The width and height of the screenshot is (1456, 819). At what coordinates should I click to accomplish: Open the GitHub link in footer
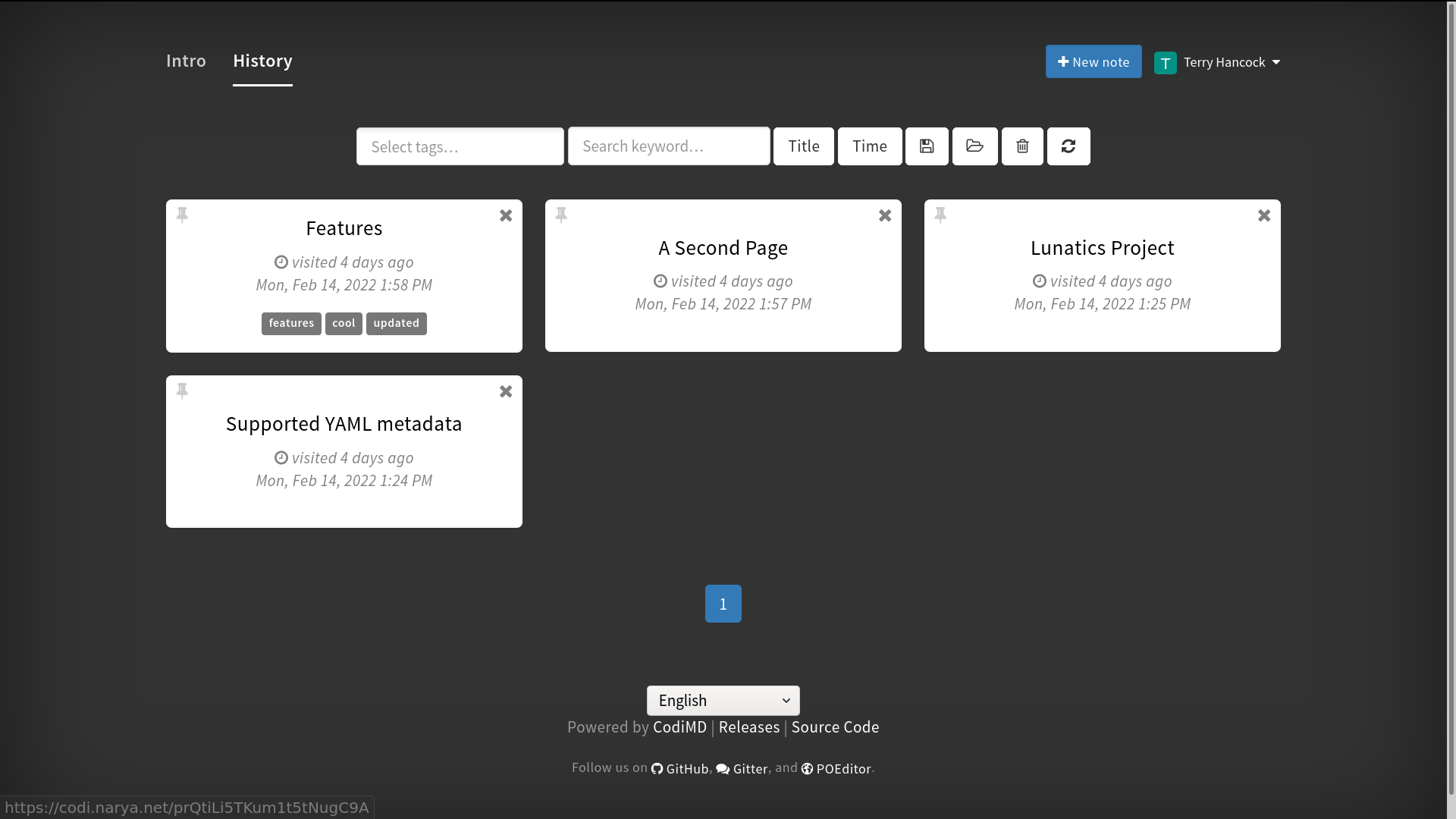680,769
